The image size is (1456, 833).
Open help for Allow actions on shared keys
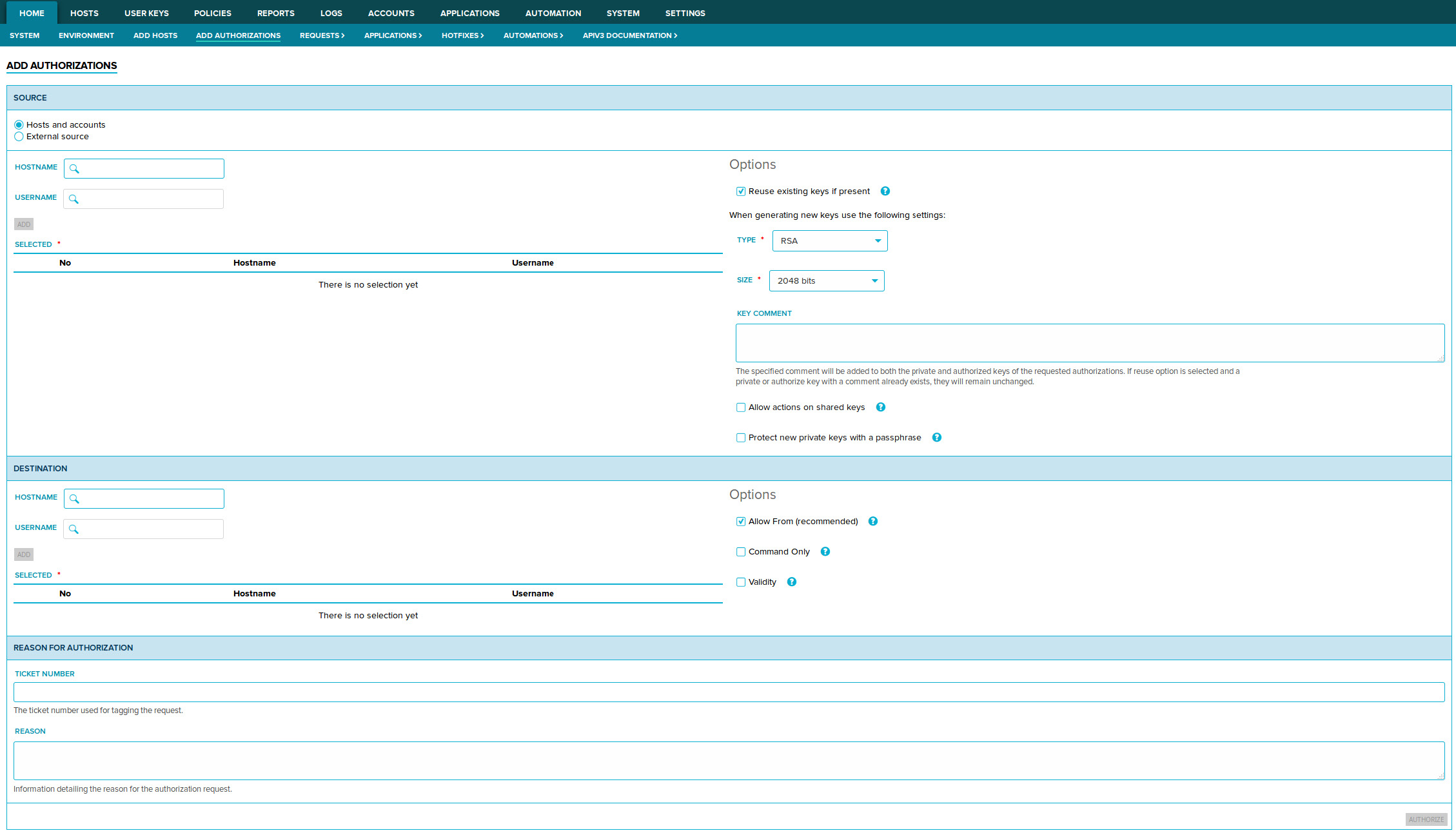pyautogui.click(x=881, y=407)
